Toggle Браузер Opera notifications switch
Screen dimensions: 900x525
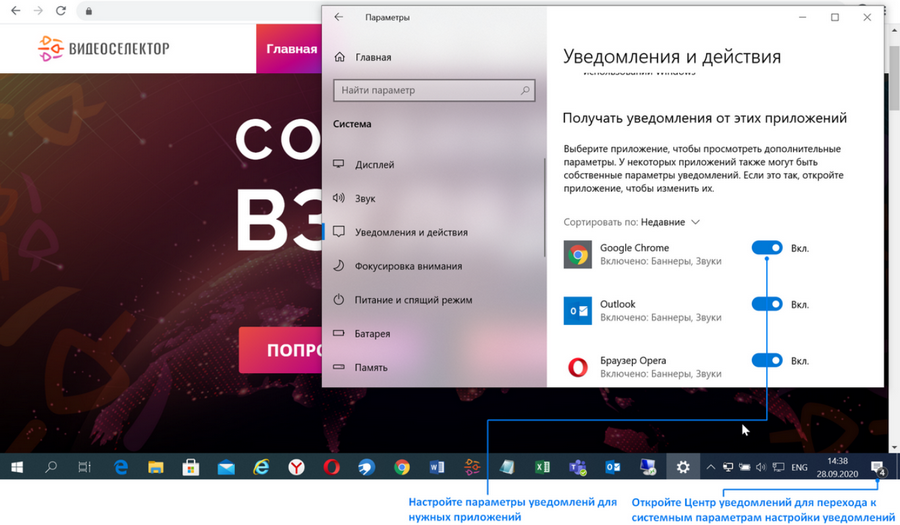[767, 360]
